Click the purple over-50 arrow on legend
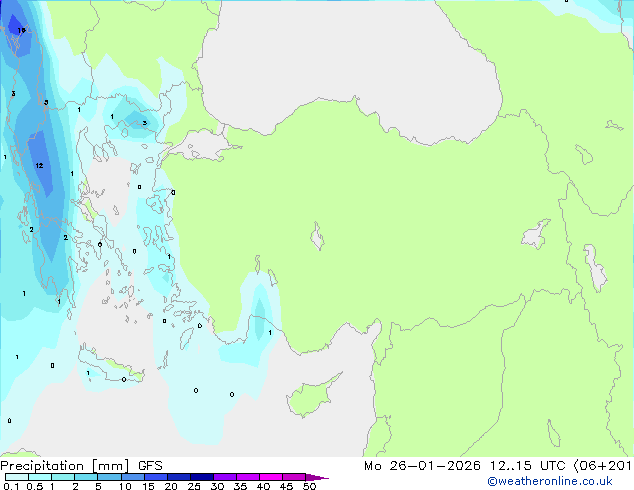634x490 pixels. (x=317, y=477)
